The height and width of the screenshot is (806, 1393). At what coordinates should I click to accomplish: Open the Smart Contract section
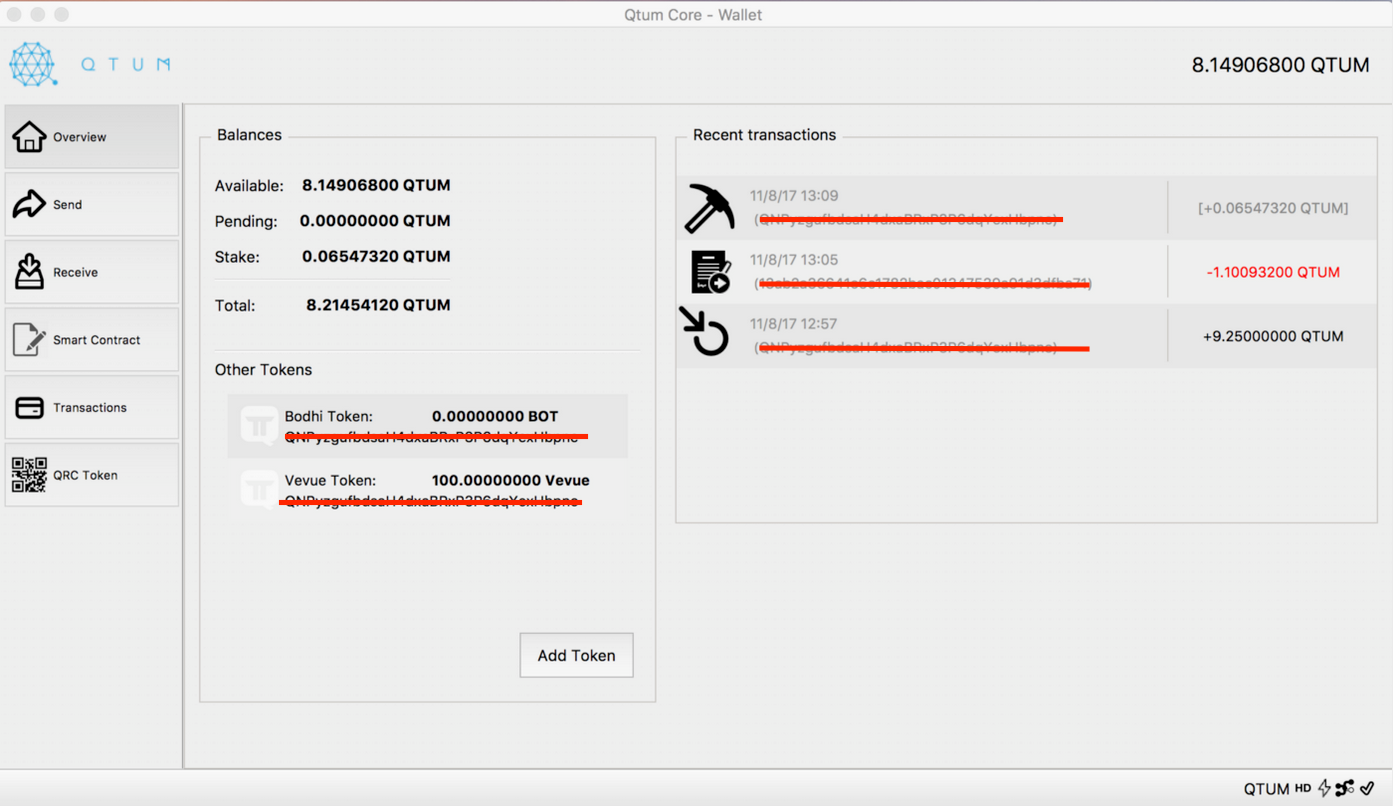(92, 340)
